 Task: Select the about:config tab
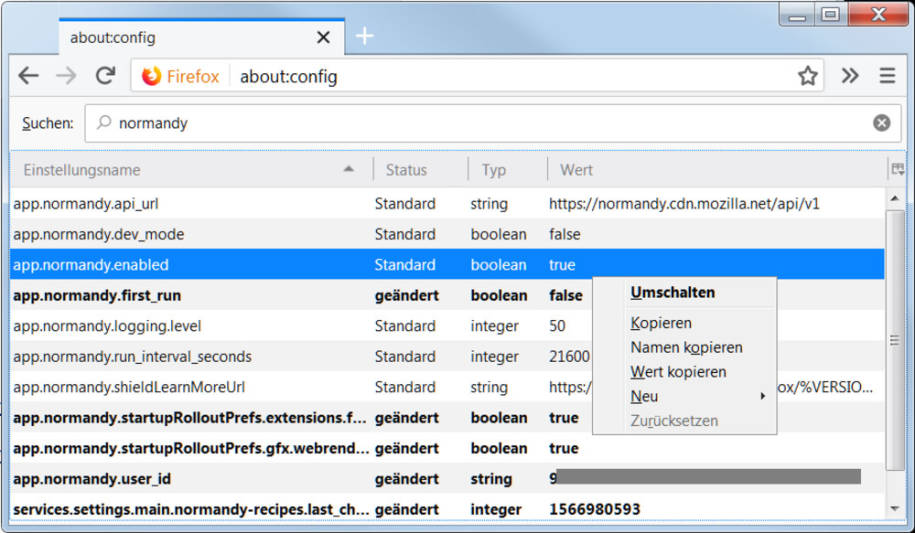click(202, 37)
